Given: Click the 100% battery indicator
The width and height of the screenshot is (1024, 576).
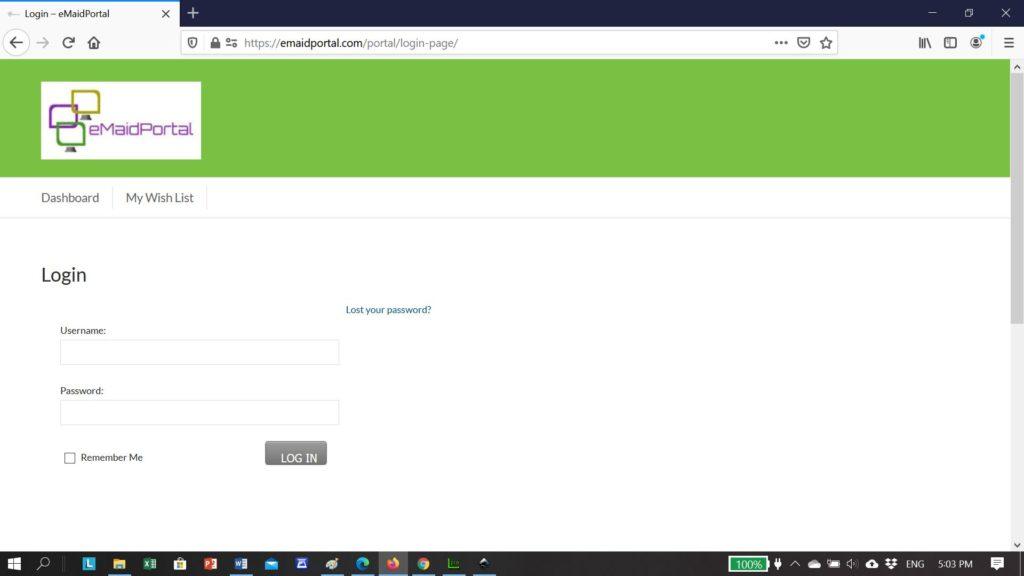Looking at the screenshot, I should click(748, 564).
